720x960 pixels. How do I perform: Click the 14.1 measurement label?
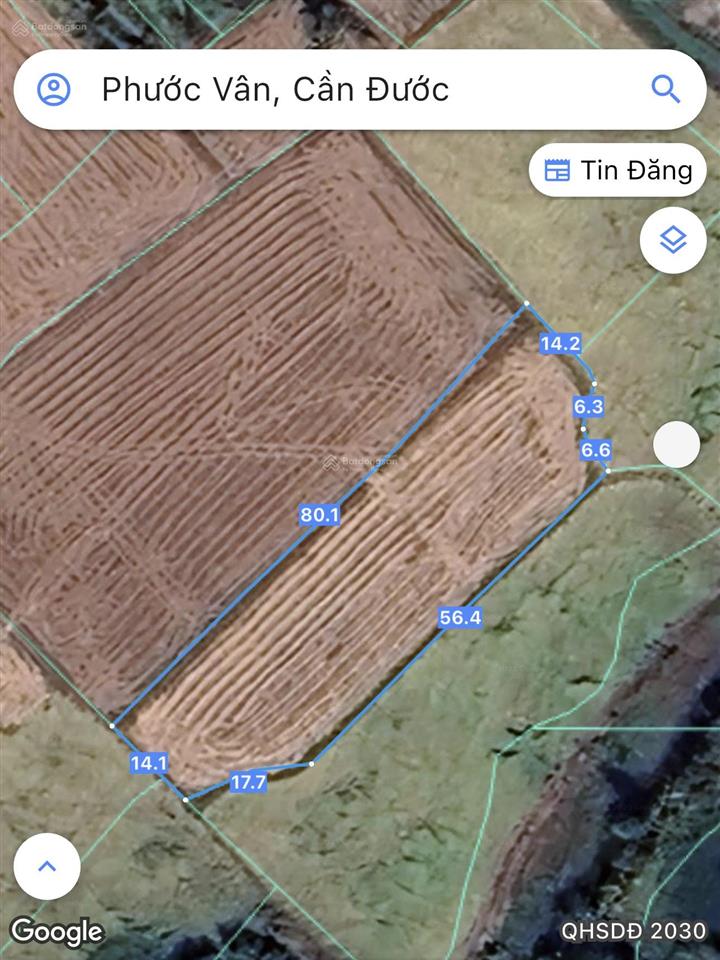(149, 763)
